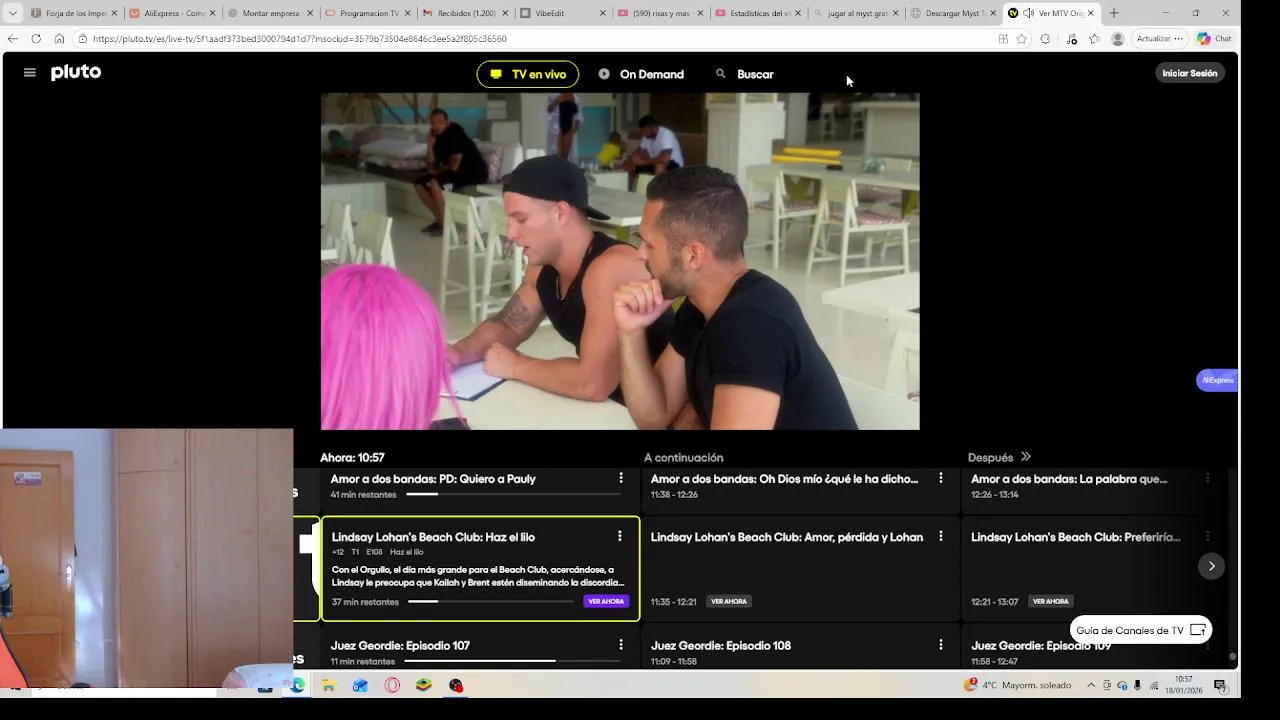Click the Pluto logo
Viewport: 1280px width, 720px height.
pos(76,72)
